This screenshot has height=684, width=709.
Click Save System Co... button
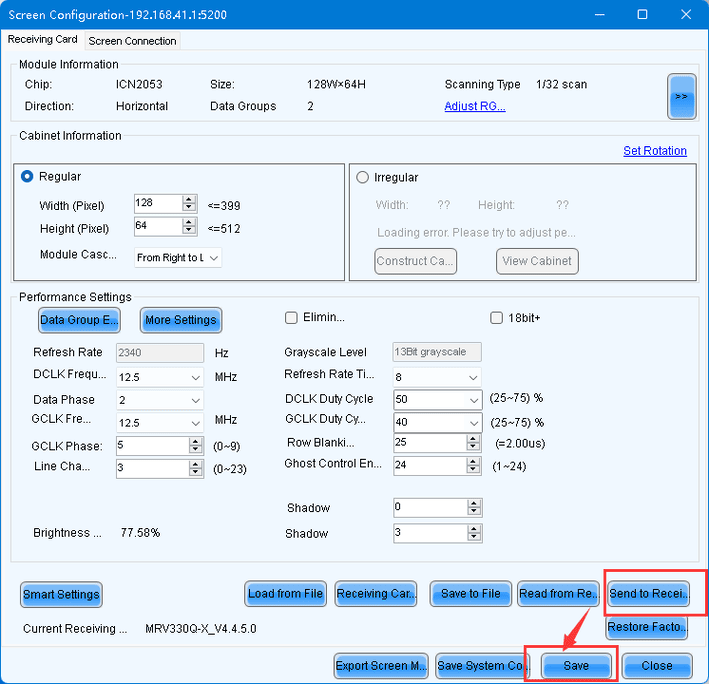[x=482, y=666]
